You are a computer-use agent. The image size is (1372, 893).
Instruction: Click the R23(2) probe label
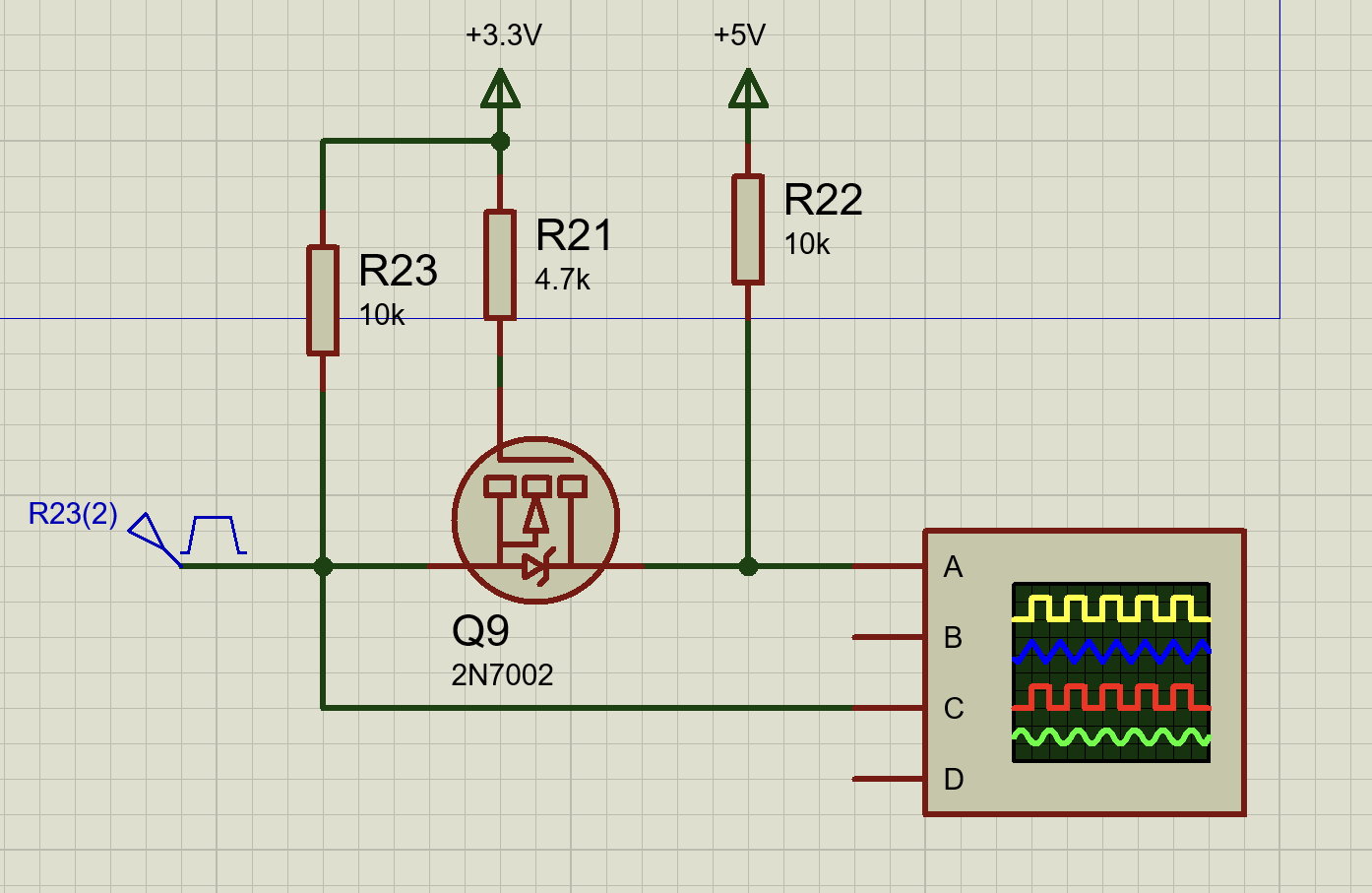[73, 514]
